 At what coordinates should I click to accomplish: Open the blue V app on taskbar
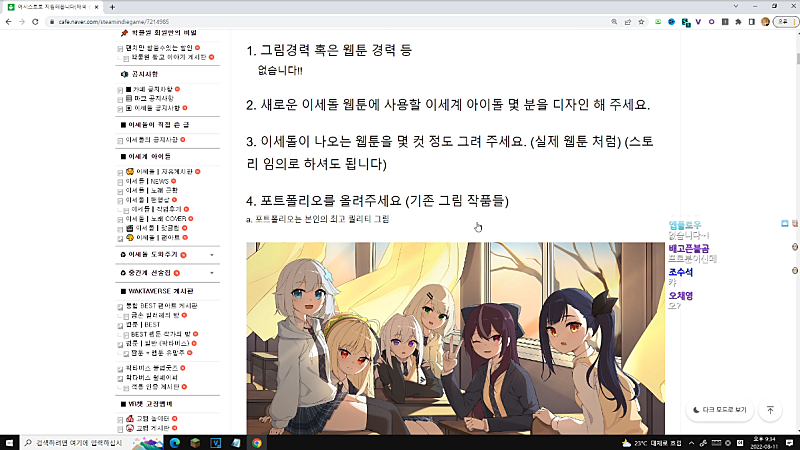pyautogui.click(x=216, y=443)
